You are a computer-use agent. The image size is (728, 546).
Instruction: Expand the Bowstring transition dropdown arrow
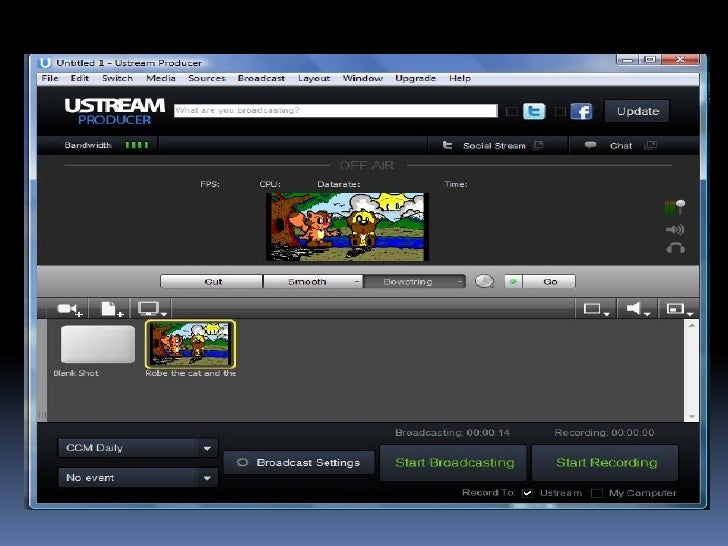coord(459,281)
